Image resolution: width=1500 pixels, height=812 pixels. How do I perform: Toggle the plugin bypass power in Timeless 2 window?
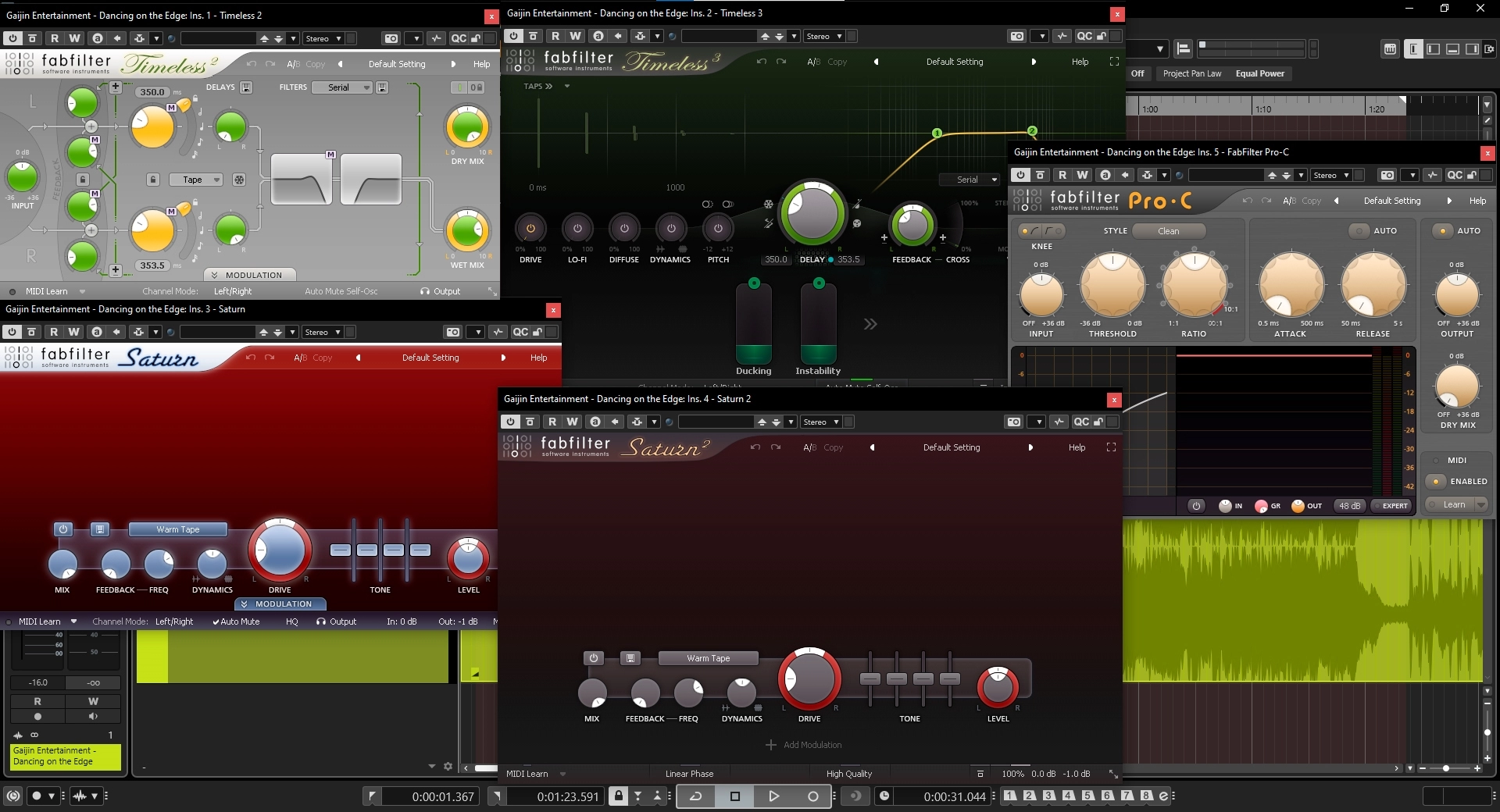click(12, 38)
